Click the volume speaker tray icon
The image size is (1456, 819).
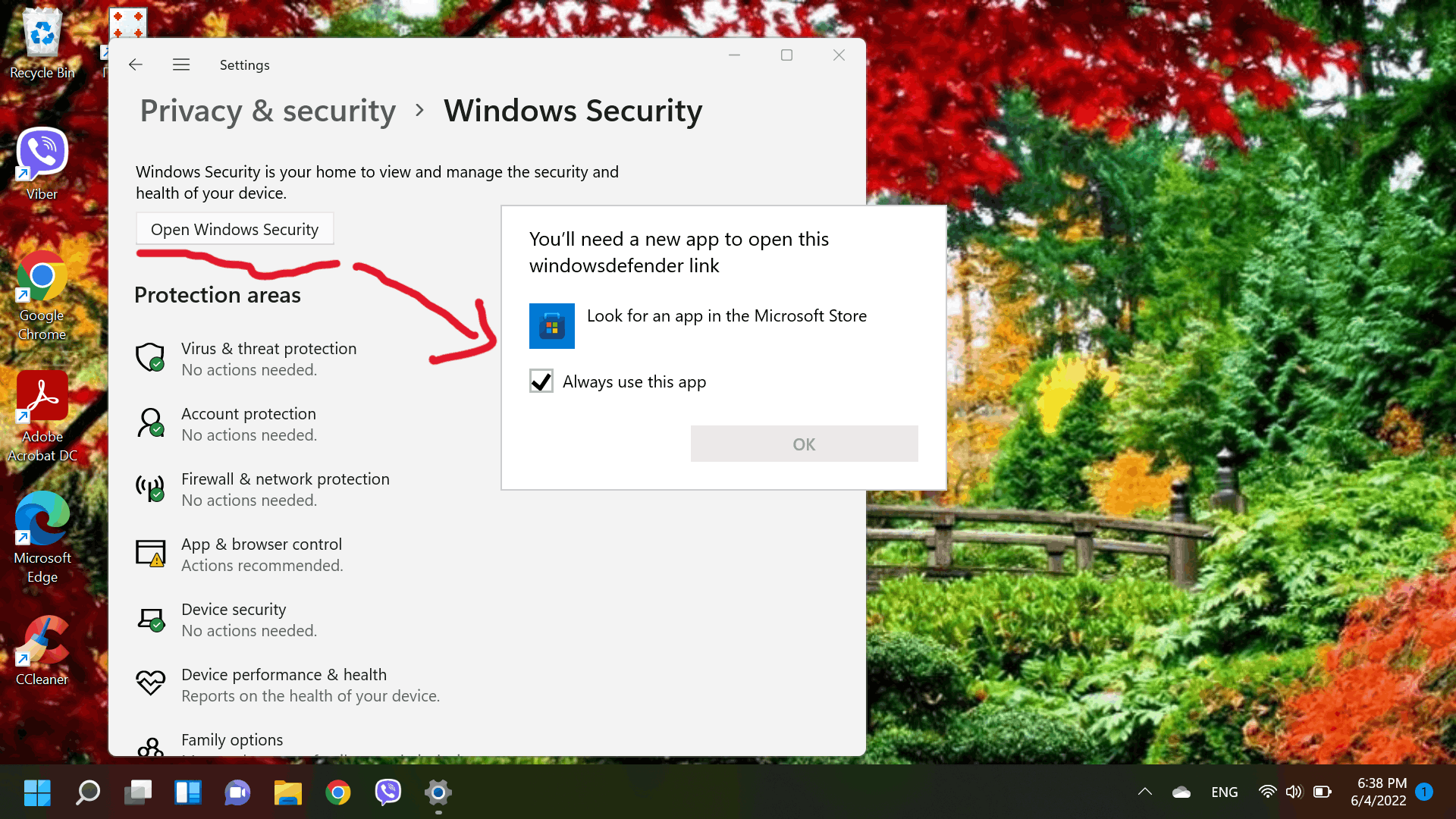click(x=1294, y=792)
